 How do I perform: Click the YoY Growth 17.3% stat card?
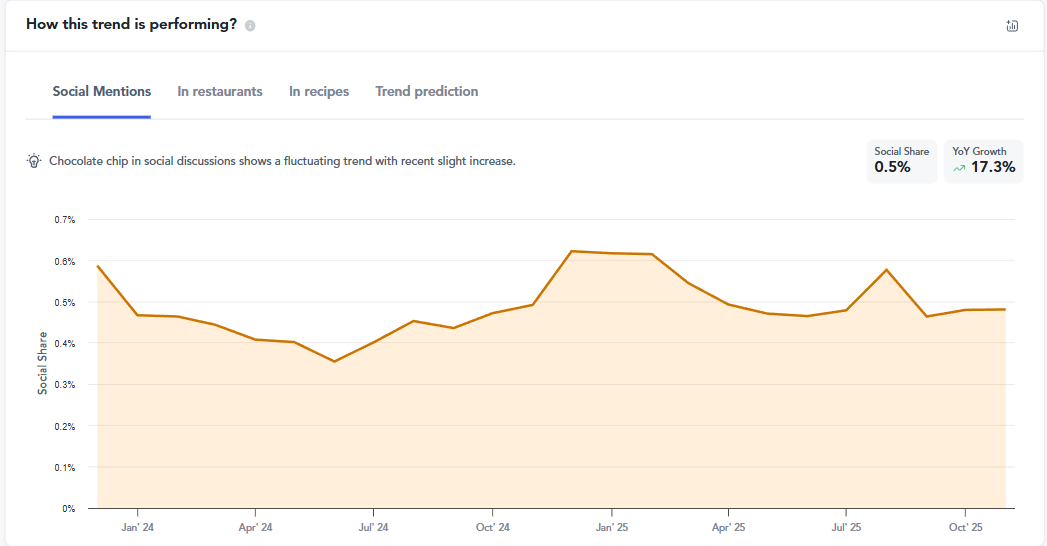(984, 161)
